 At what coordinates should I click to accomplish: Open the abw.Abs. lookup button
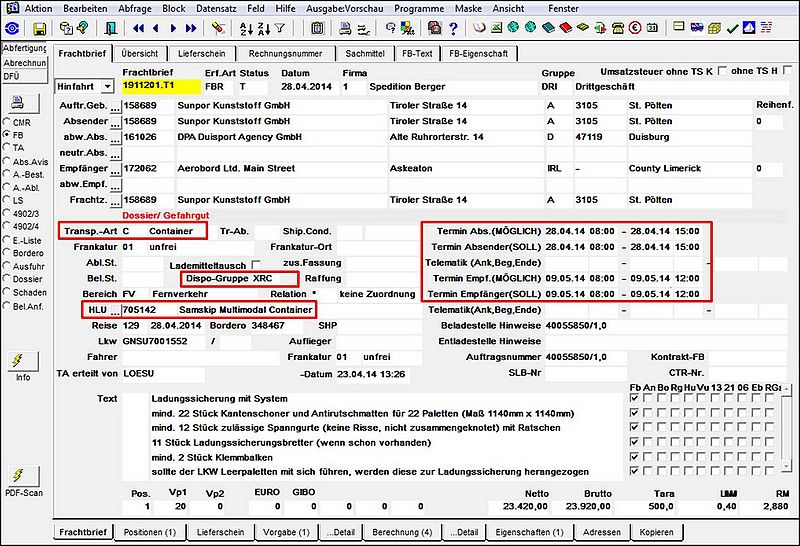point(116,138)
